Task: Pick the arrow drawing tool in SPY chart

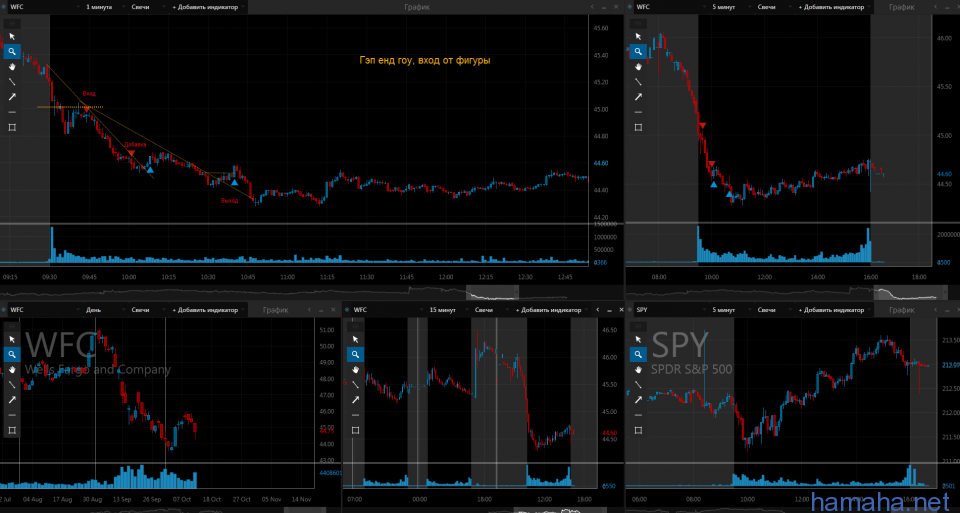Action: [638, 400]
